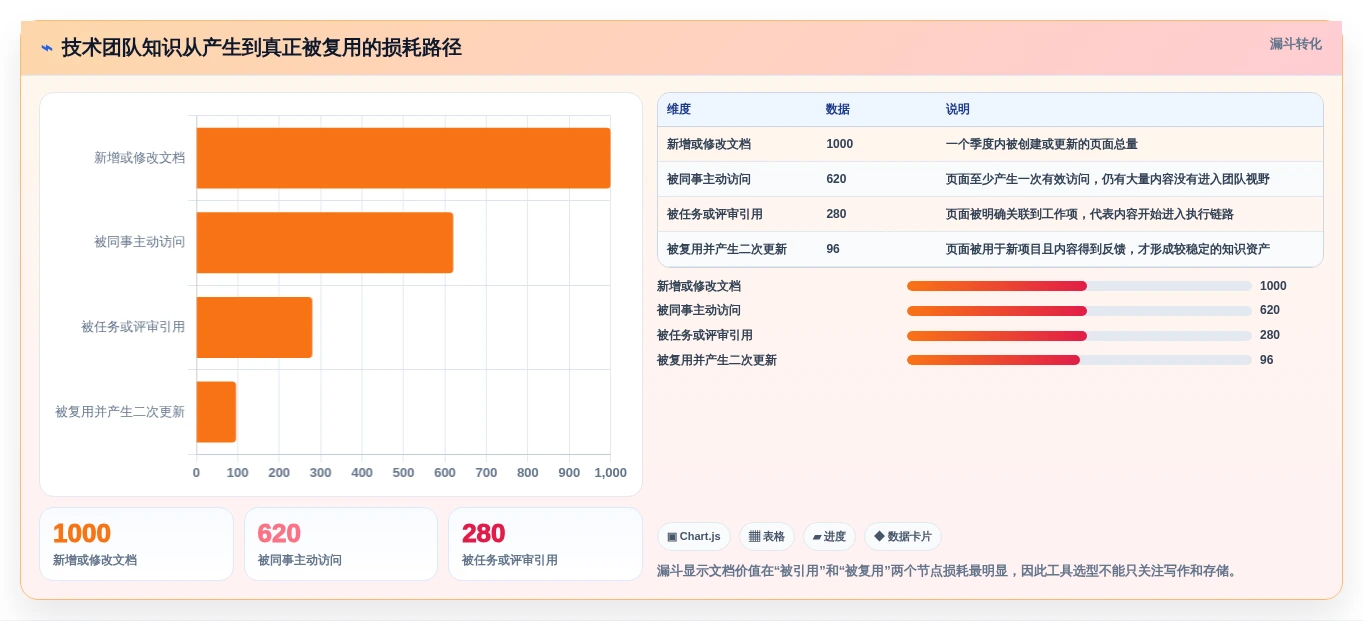Image resolution: width=1363 pixels, height=621 pixels.
Task: Click progress value 620 at right
Action: click(1270, 311)
